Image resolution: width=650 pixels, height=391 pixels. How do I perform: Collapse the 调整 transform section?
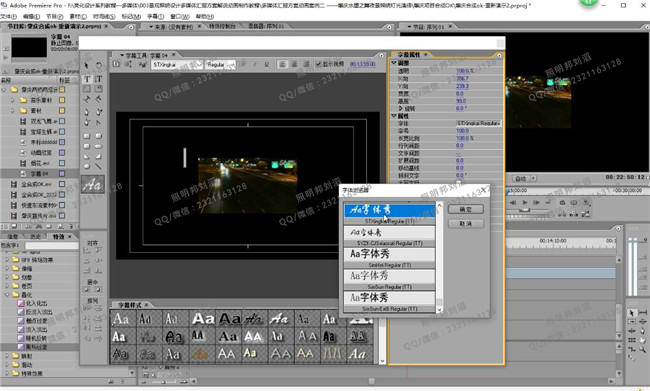pos(394,63)
